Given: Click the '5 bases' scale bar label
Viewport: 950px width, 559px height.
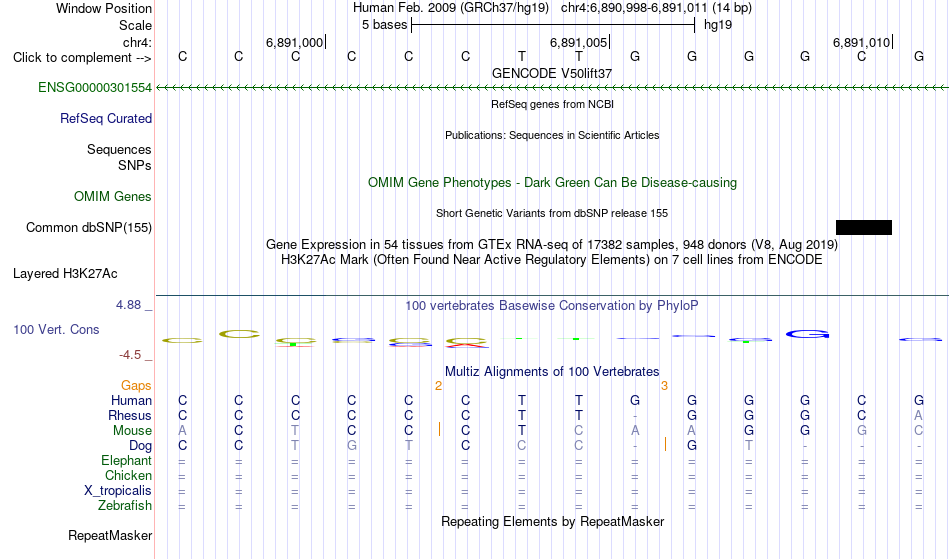Looking at the screenshot, I should [x=385, y=25].
